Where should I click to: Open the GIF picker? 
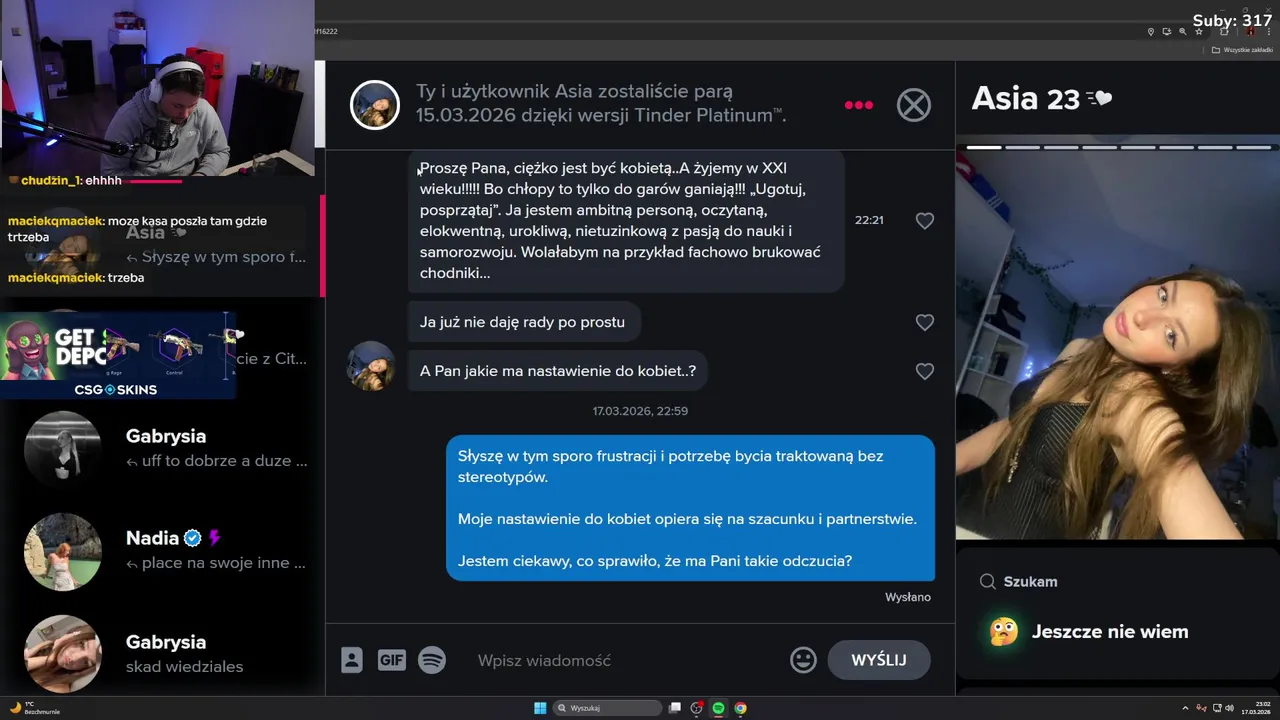391,660
